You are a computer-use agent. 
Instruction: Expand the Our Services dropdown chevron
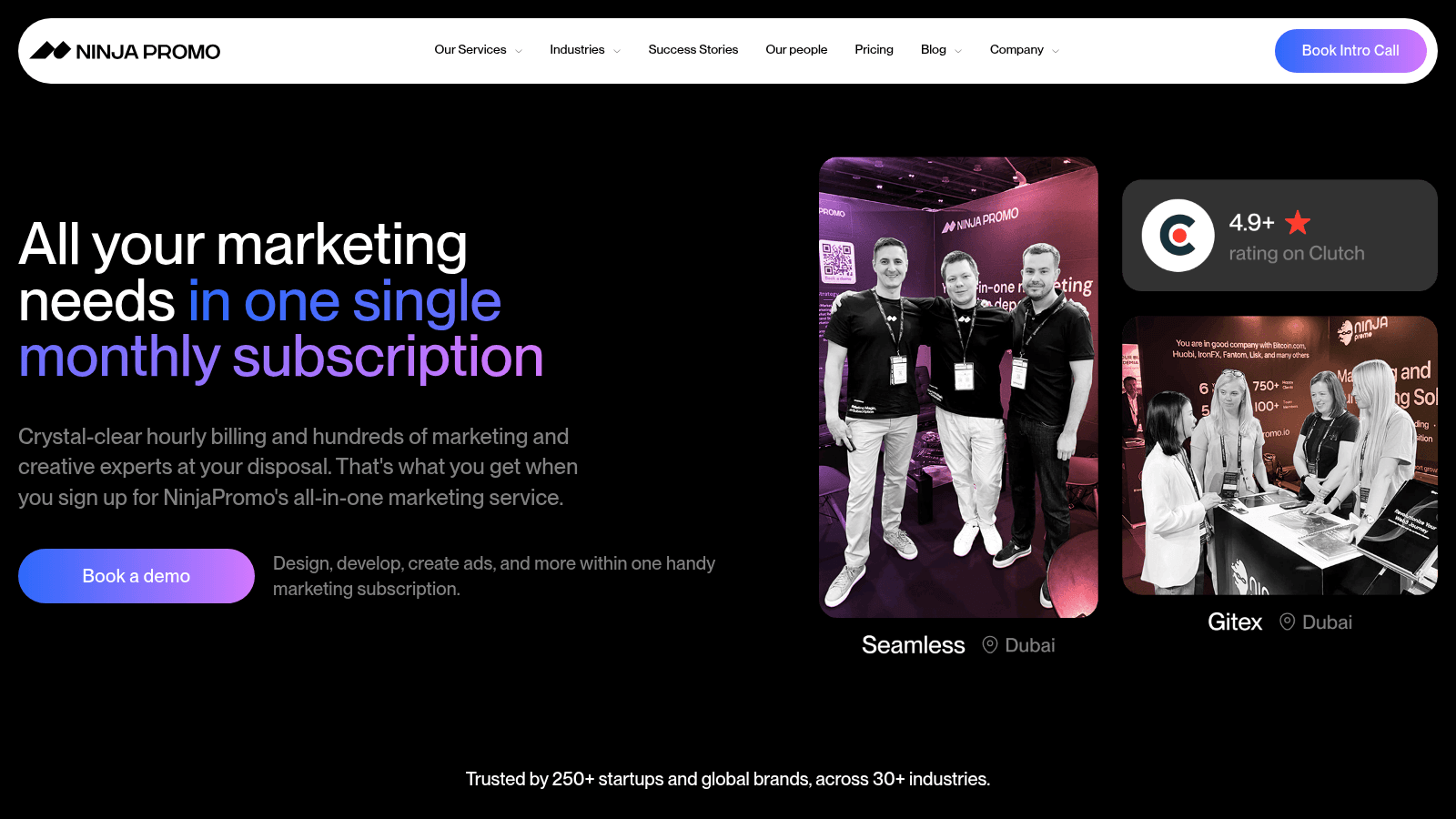(519, 51)
